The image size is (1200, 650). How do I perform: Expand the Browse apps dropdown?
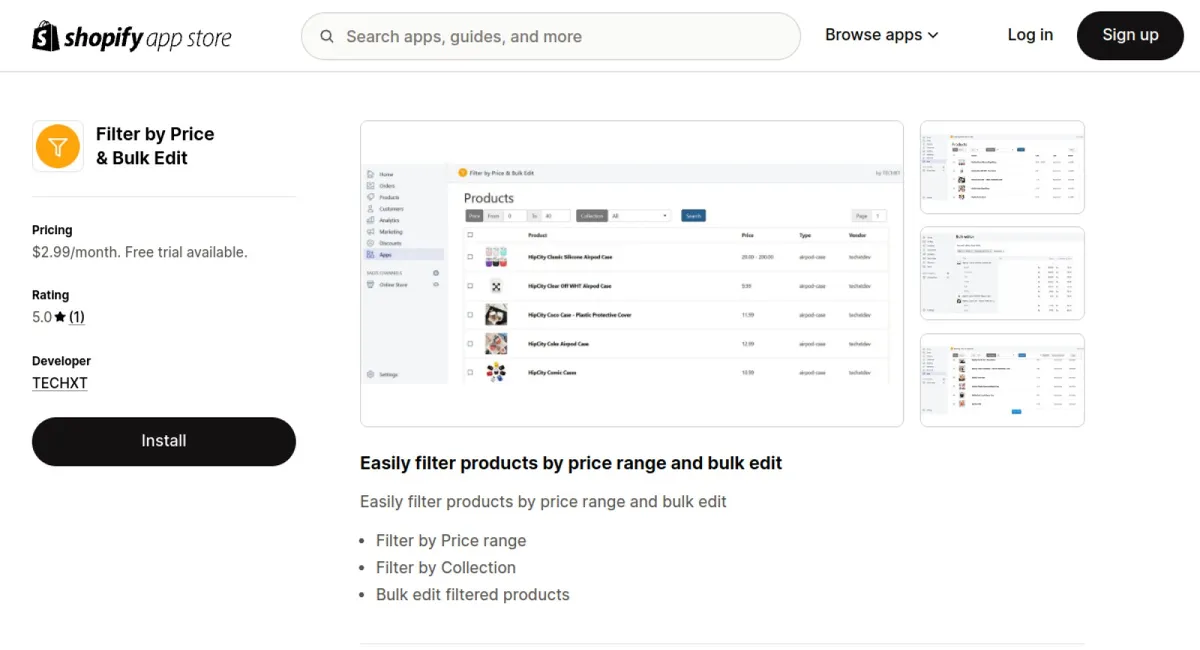[880, 34]
